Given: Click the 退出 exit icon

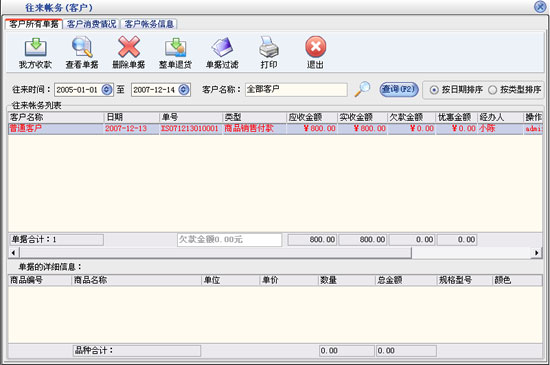Looking at the screenshot, I should 315,47.
